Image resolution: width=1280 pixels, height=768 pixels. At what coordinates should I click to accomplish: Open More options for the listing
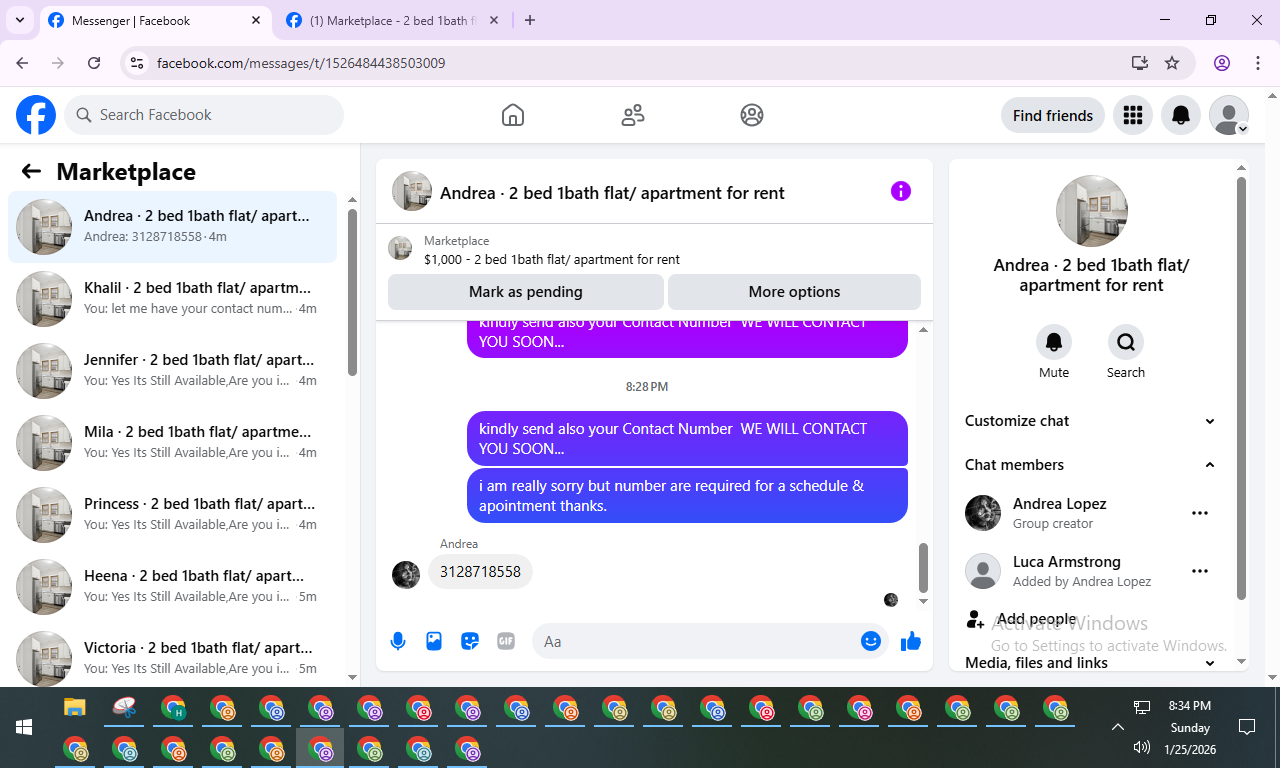coord(794,292)
